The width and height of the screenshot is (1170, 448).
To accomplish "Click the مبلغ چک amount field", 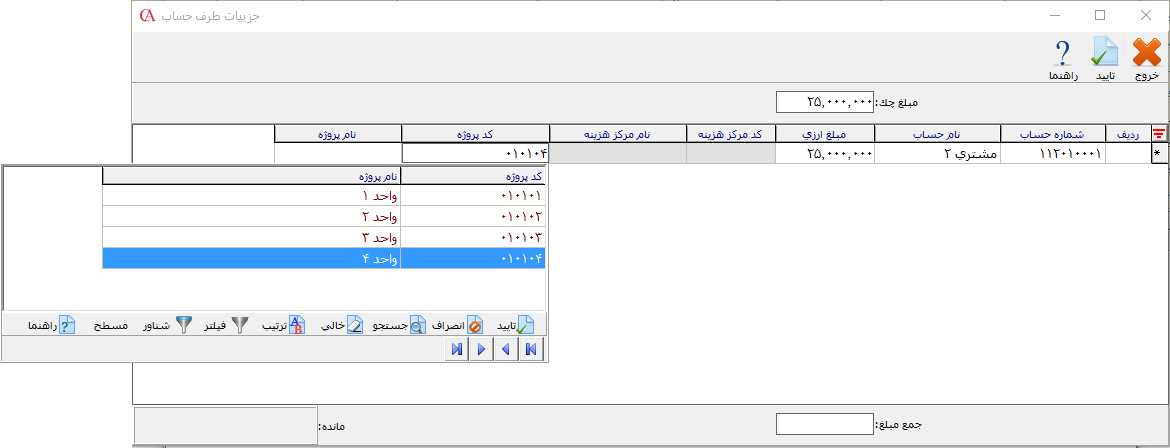I will tap(826, 102).
